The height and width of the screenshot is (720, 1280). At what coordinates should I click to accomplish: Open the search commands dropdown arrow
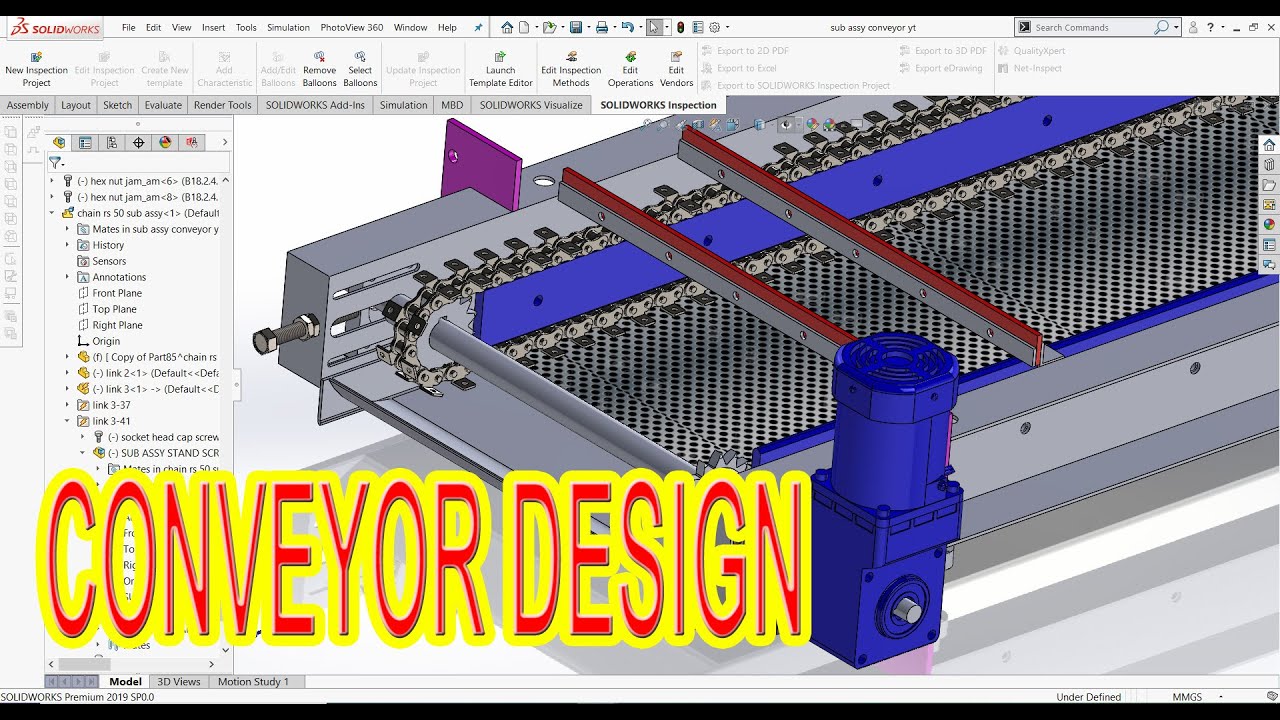tap(1176, 28)
